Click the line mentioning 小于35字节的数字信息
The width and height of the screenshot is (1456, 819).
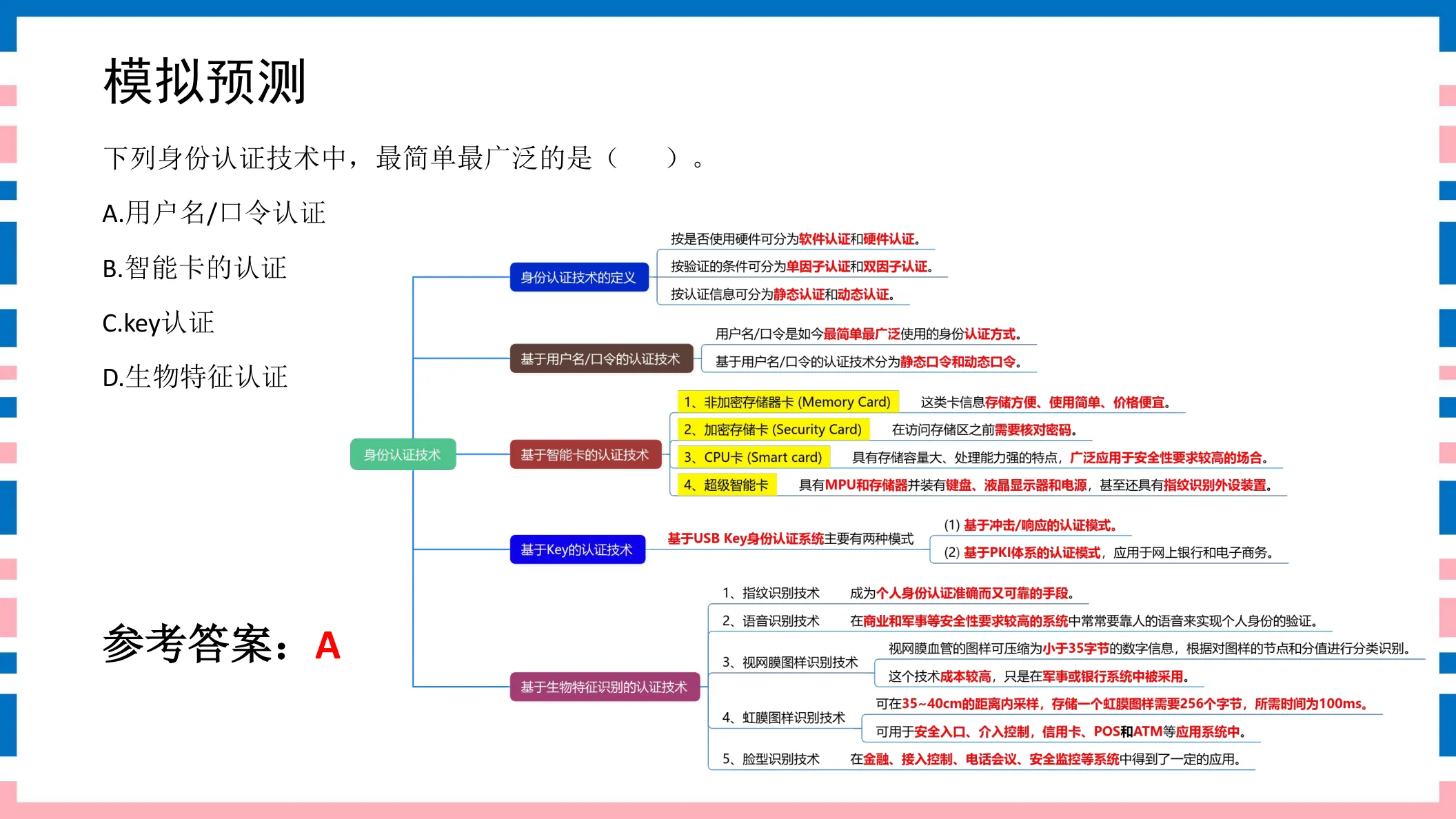coord(1150,649)
